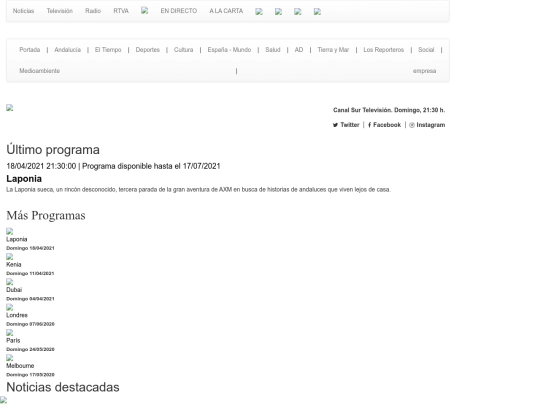Open the program's Facebook page
The image size is (540, 405).
coord(384,125)
